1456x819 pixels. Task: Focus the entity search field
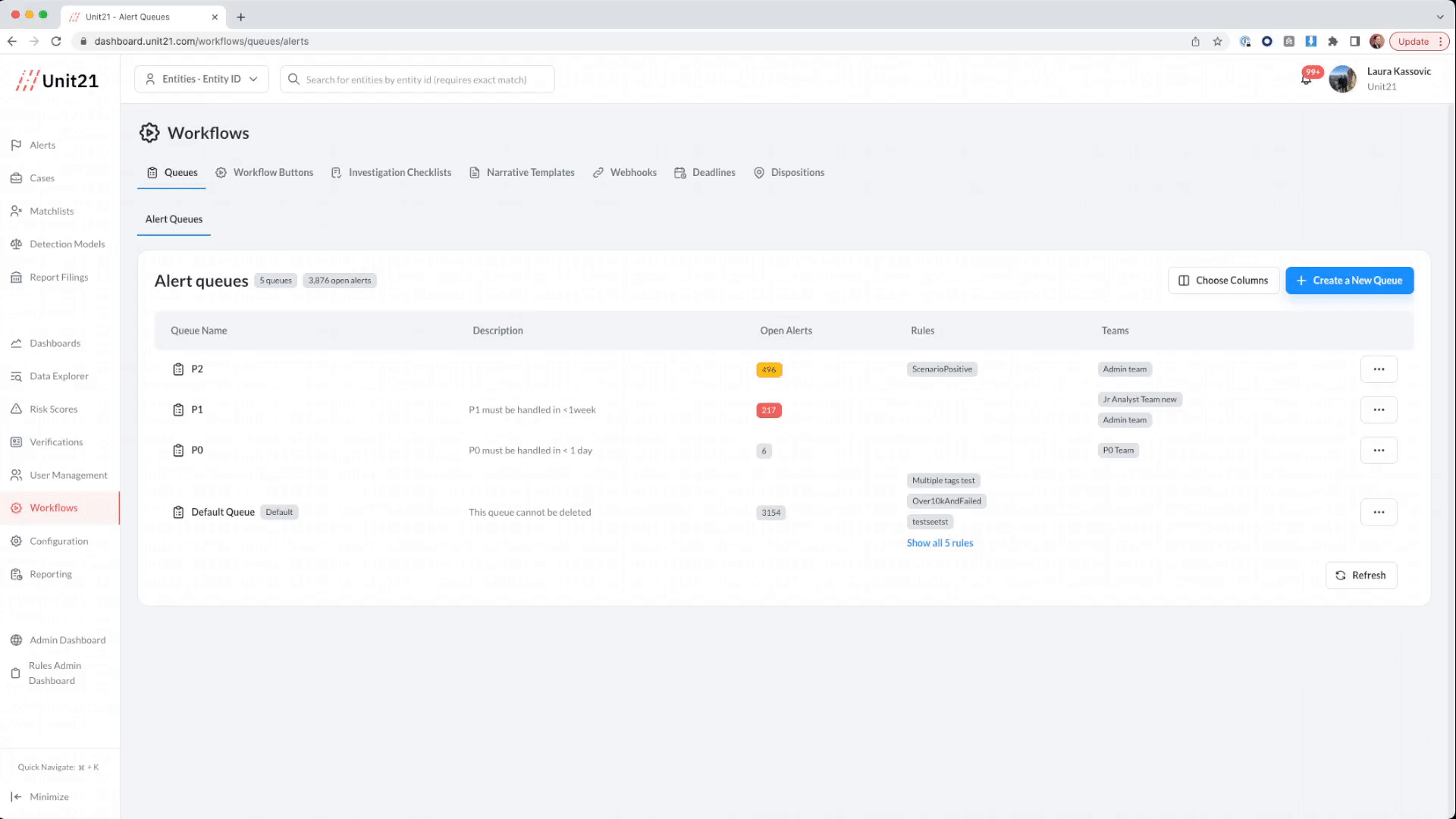tap(417, 79)
